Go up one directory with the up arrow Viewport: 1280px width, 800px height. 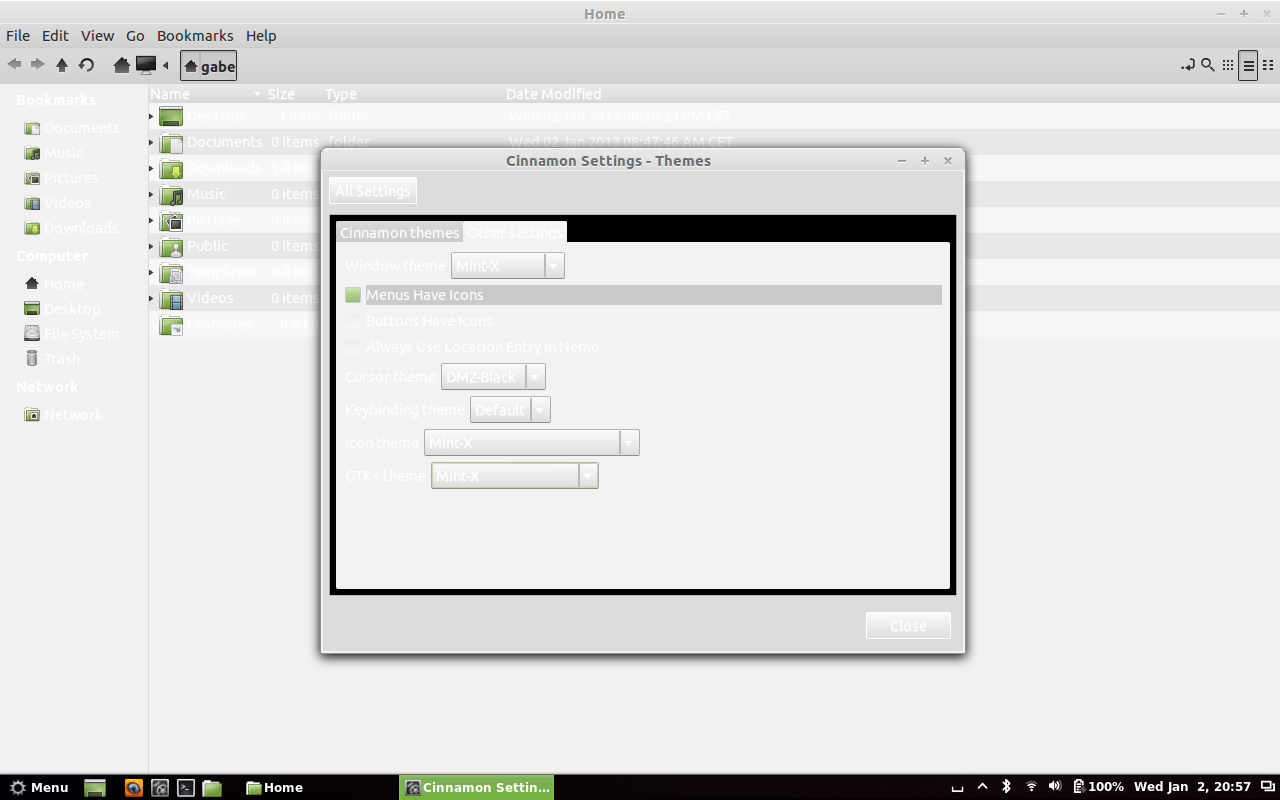(61, 64)
